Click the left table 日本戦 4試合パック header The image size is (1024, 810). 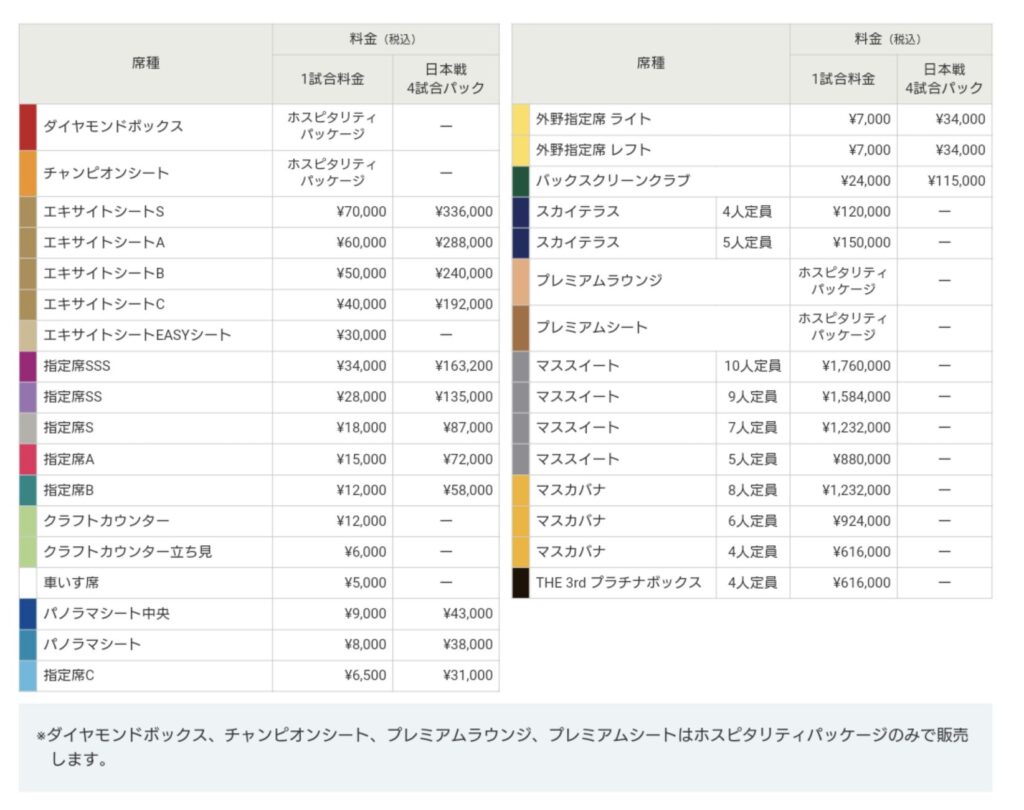point(446,80)
